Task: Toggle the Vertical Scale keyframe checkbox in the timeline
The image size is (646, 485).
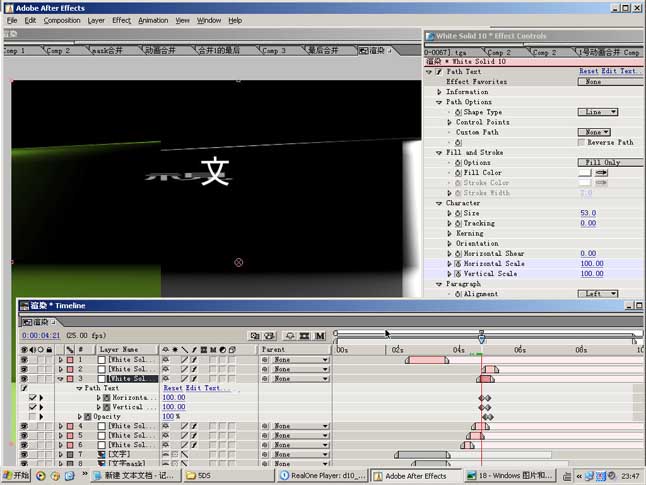Action: tap(33, 407)
